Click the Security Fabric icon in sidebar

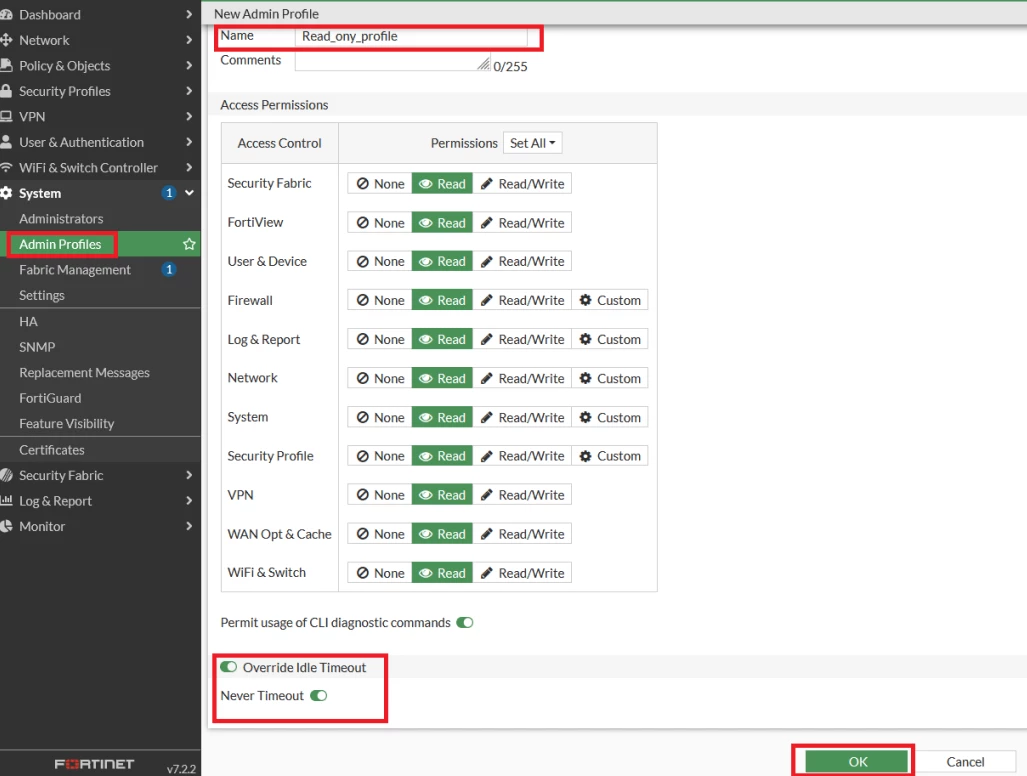[x=6, y=475]
